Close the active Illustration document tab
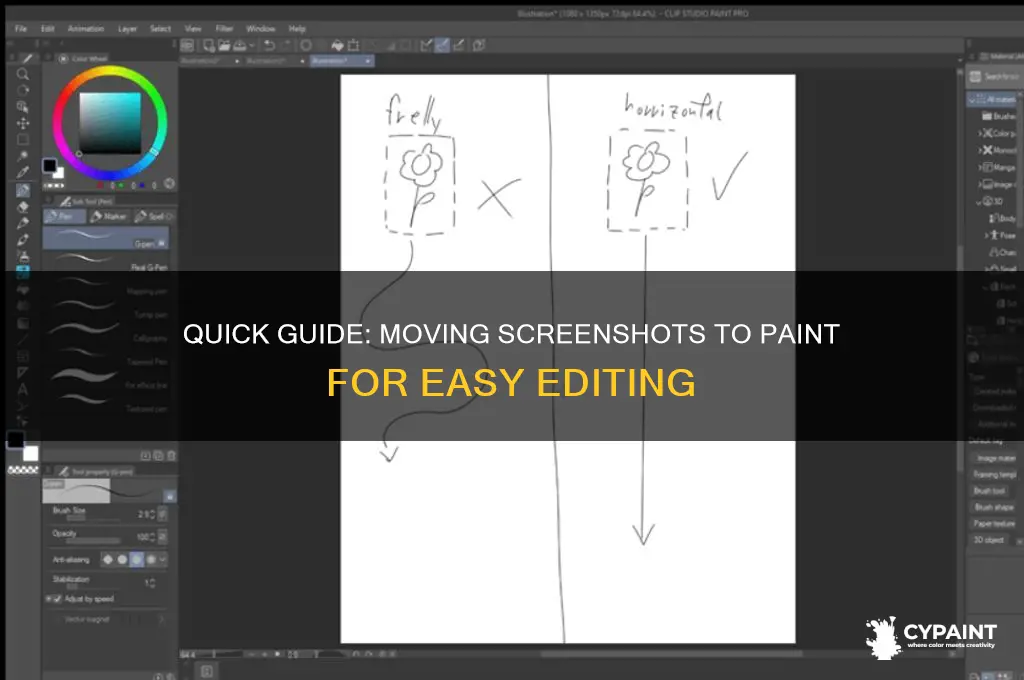This screenshot has width=1024, height=680. point(368,61)
